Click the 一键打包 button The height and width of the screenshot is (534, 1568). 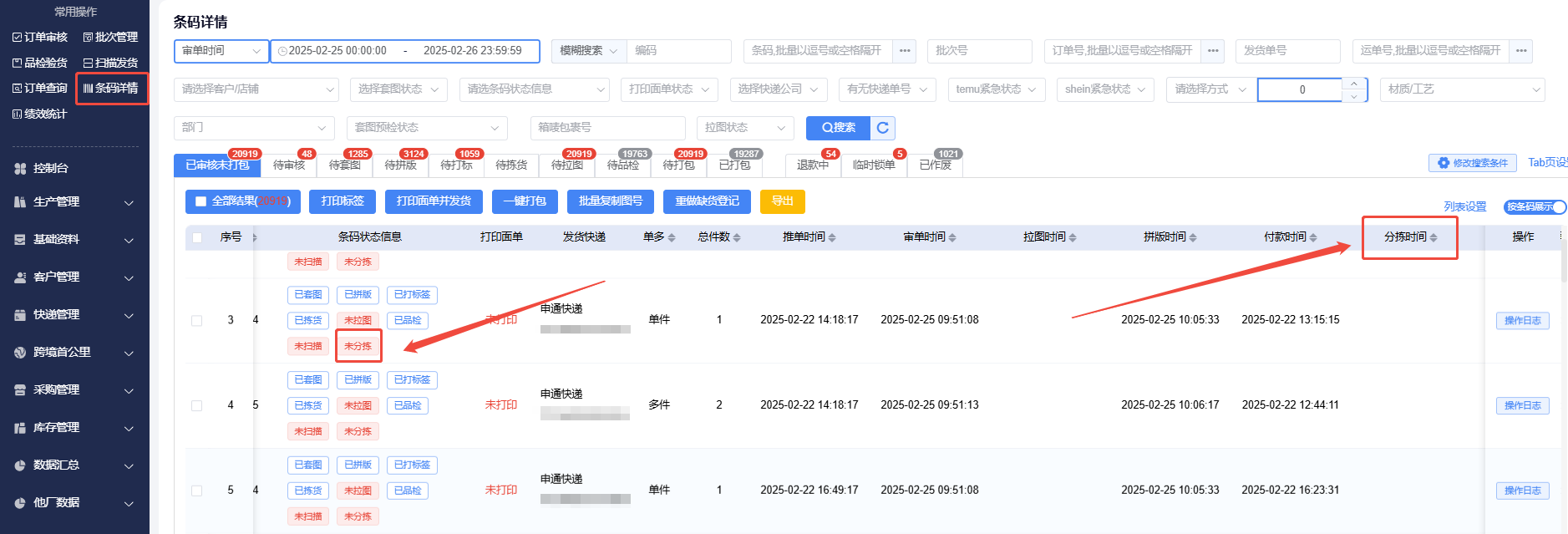[x=525, y=201]
